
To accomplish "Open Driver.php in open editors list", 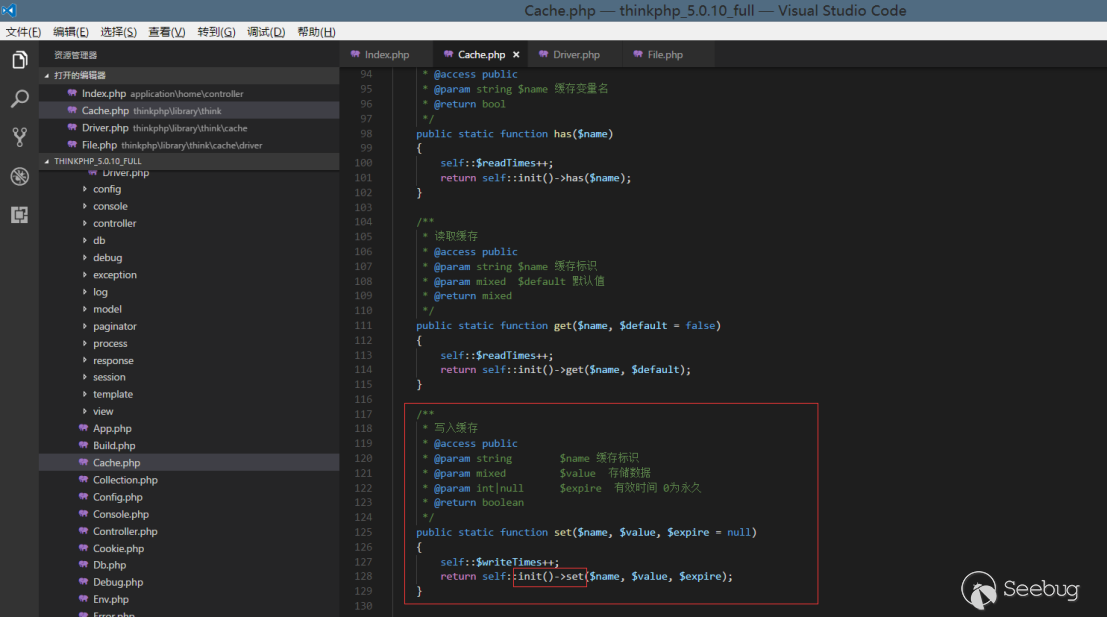I will [189, 128].
